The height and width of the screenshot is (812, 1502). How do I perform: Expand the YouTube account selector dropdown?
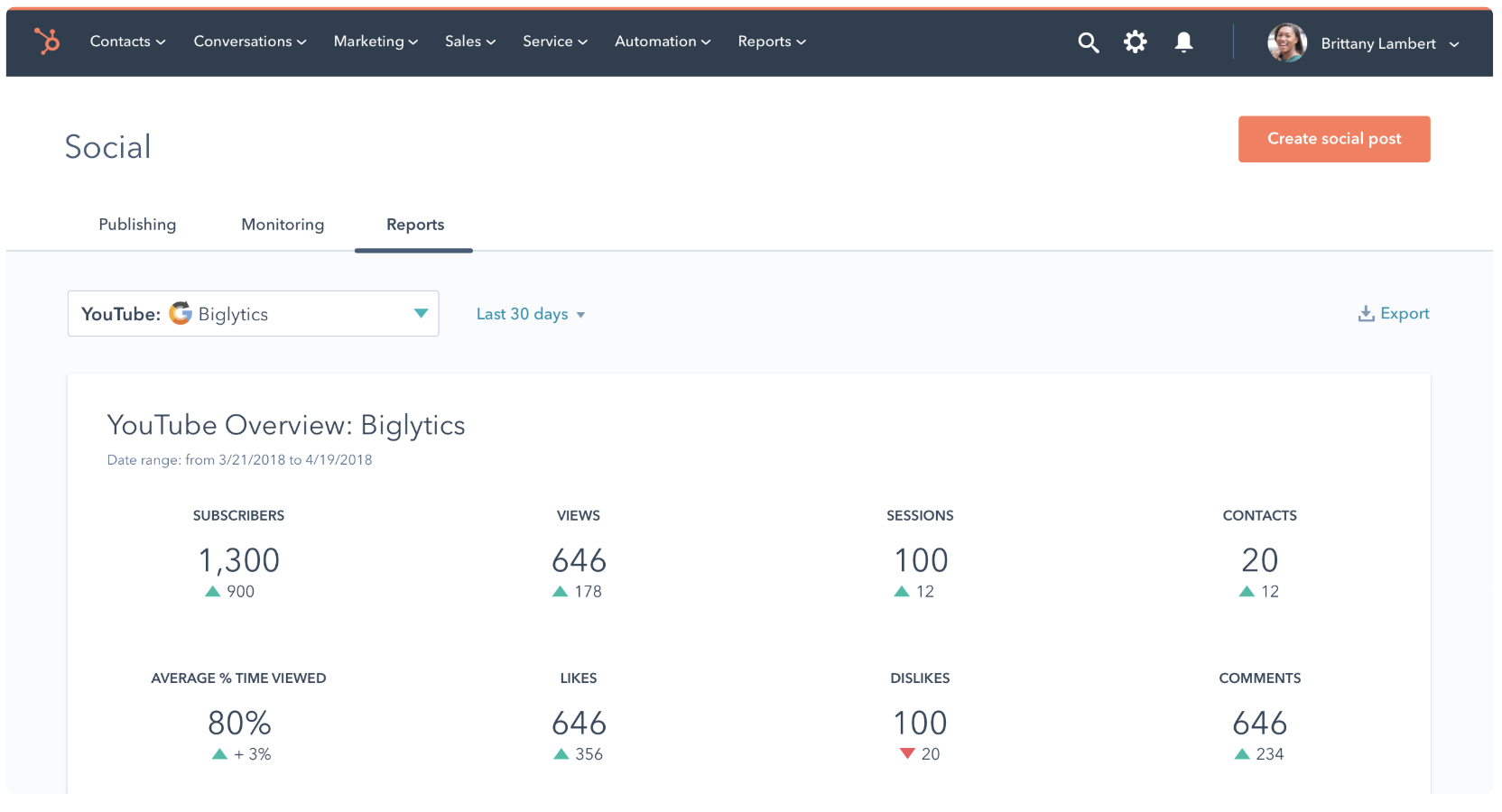click(421, 313)
